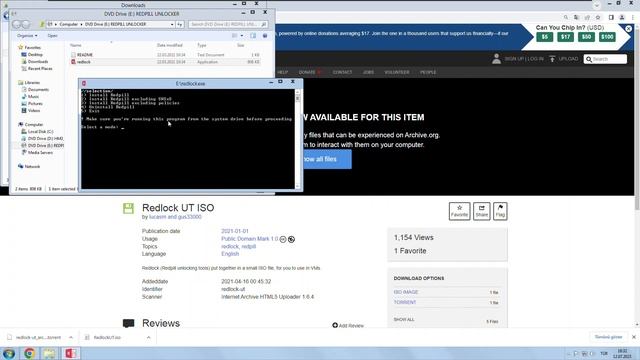Open options arrow for redlock torrent download

coord(71,338)
